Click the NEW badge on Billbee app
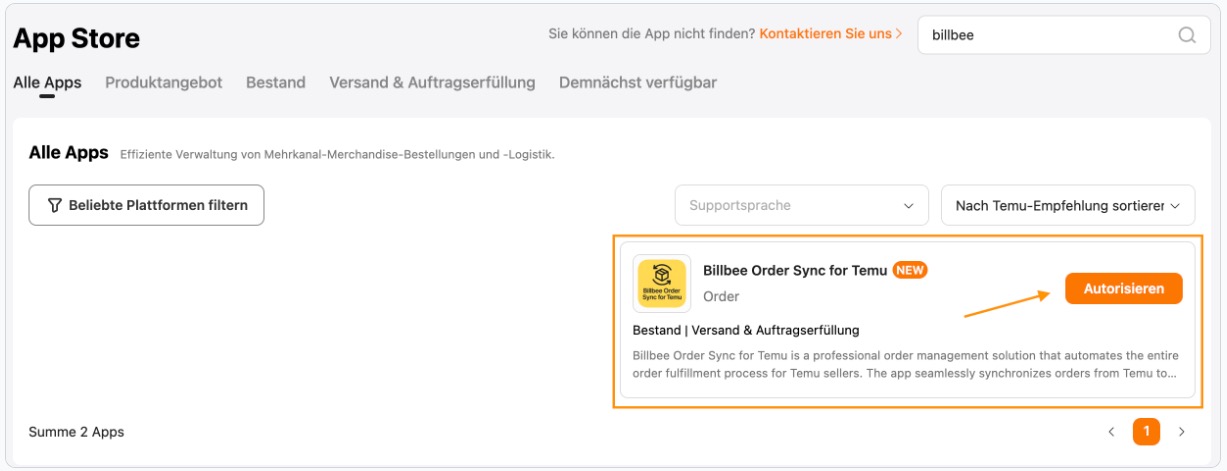Screen dimensions: 1227x471 910,270
